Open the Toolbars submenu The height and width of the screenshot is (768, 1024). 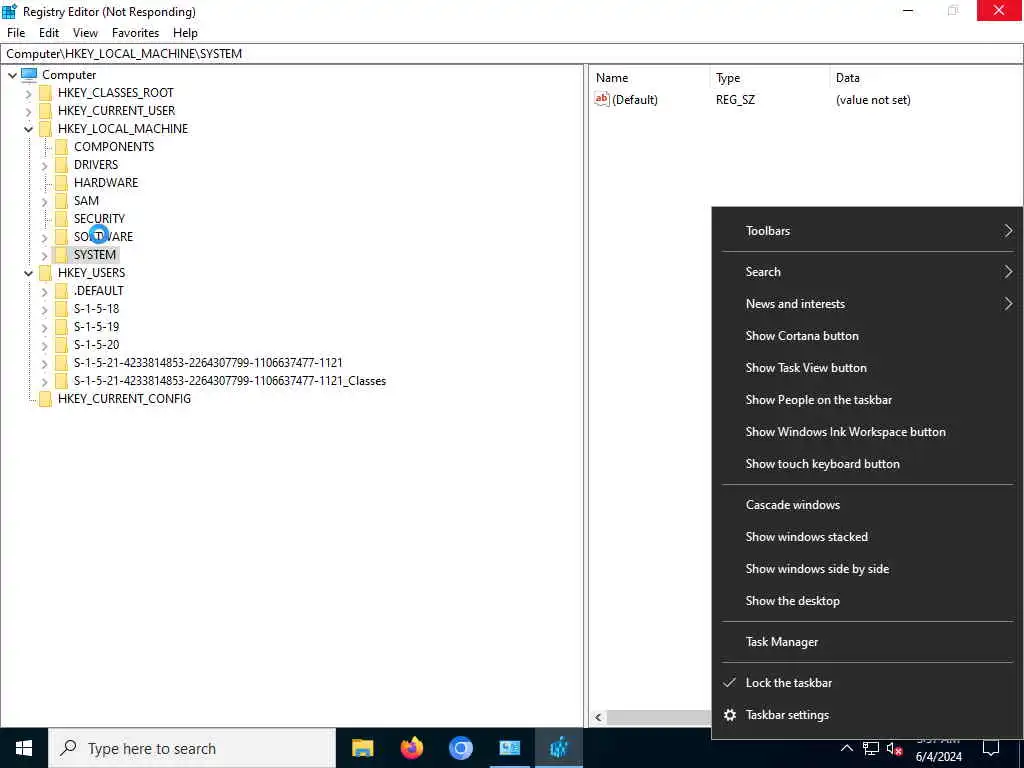tap(867, 231)
